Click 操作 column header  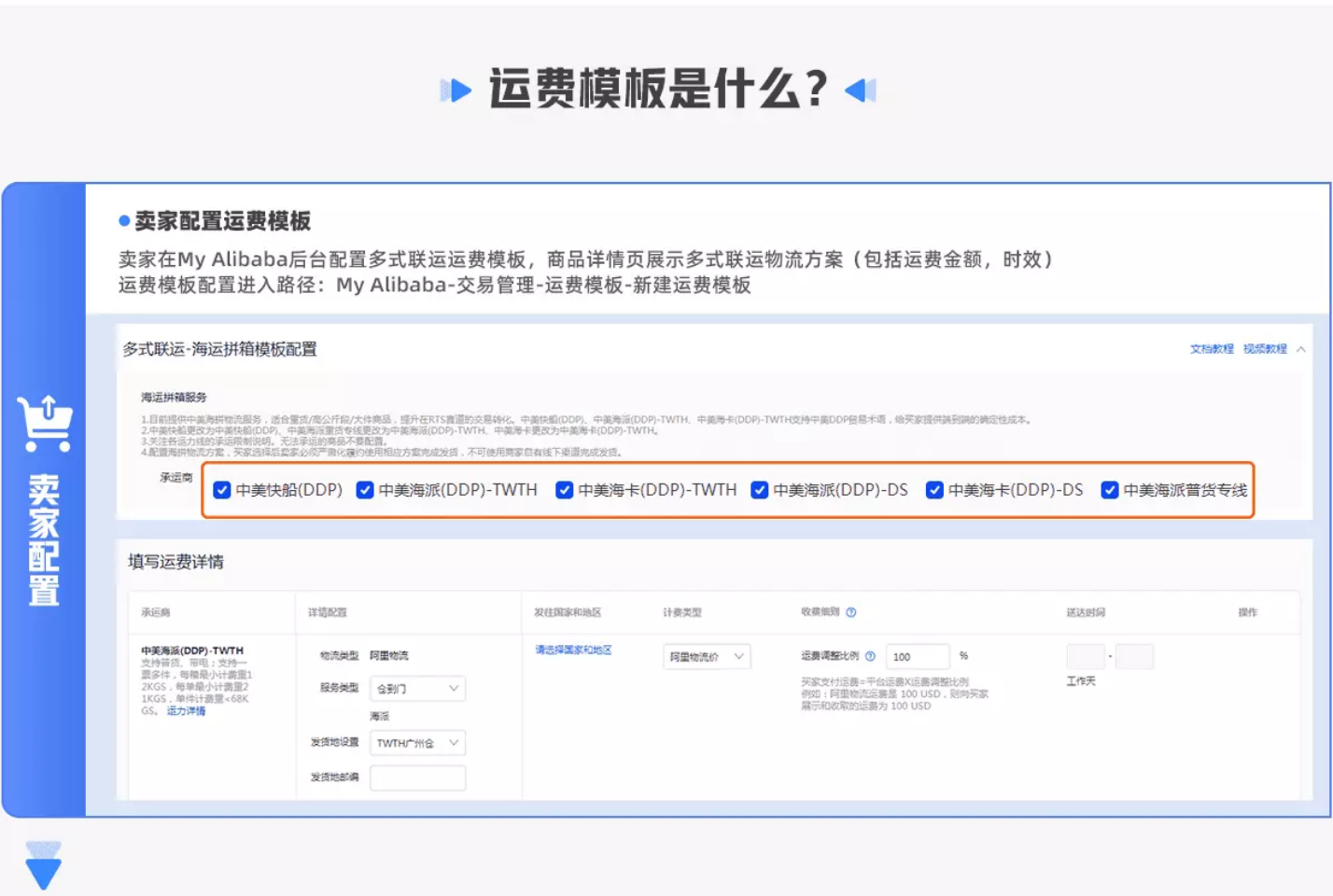point(1248,613)
